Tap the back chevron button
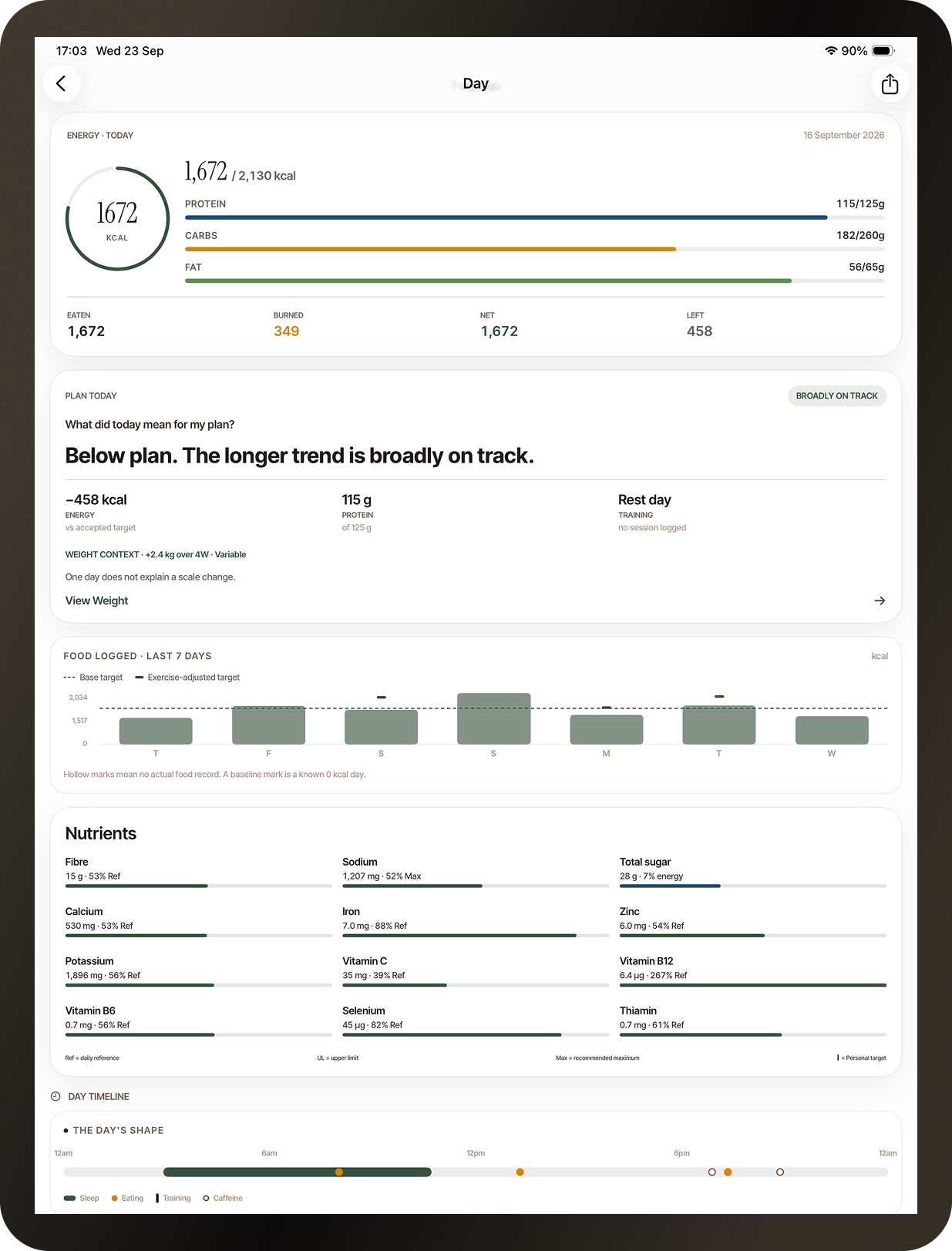952x1251 pixels. (x=62, y=83)
